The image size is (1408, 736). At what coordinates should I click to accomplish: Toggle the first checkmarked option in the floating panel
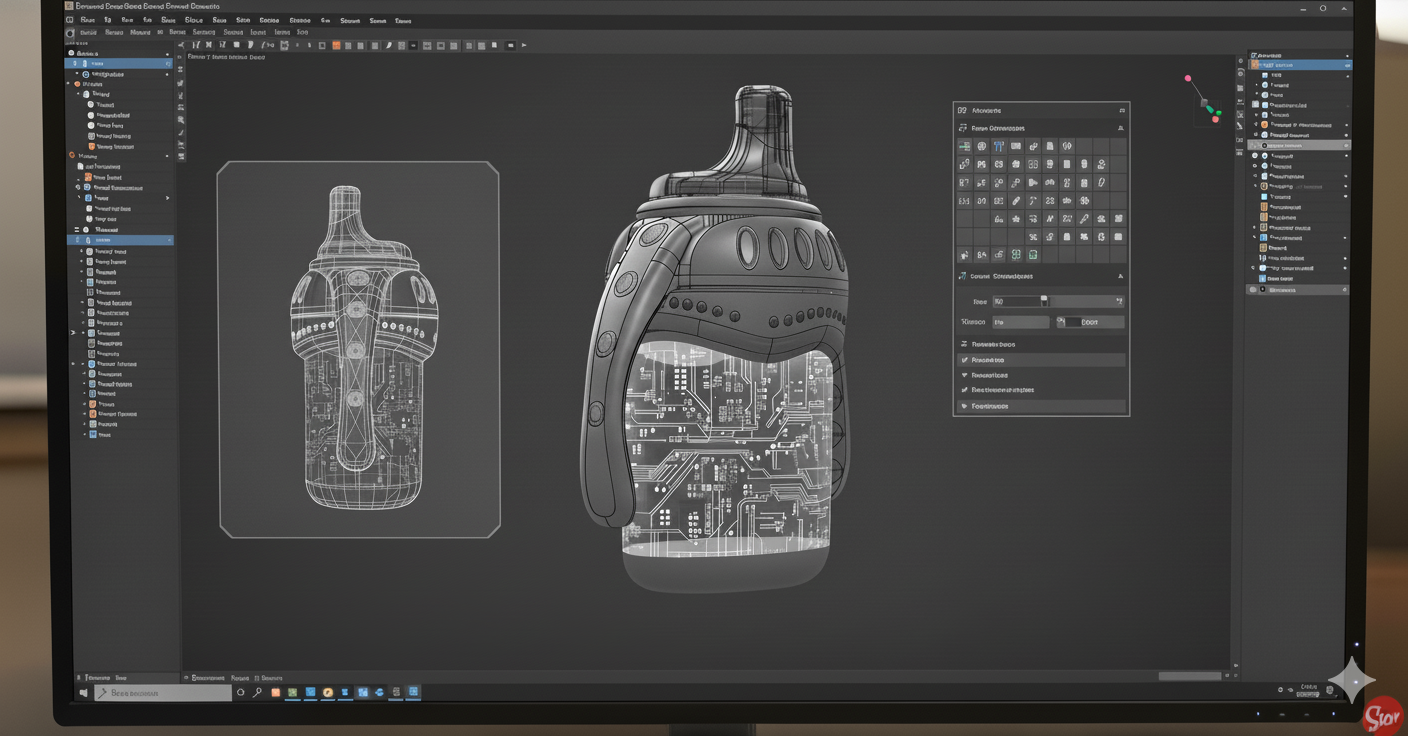pyautogui.click(x=964, y=360)
